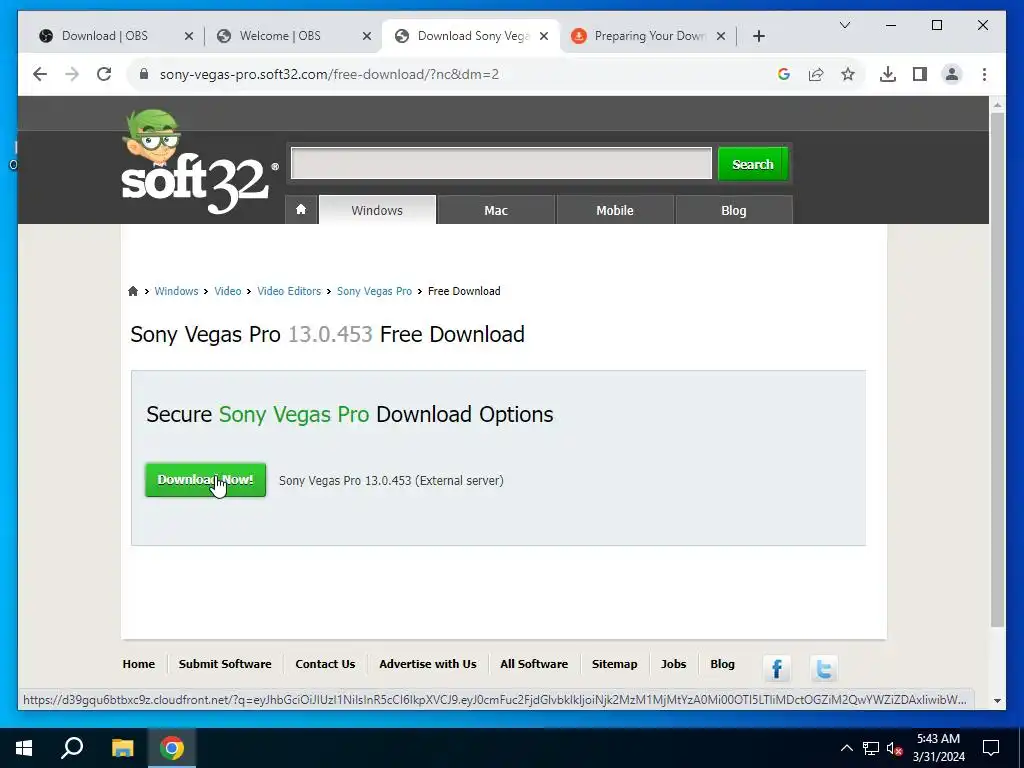
Task: Click the Chrome back arrow
Action: [40, 74]
